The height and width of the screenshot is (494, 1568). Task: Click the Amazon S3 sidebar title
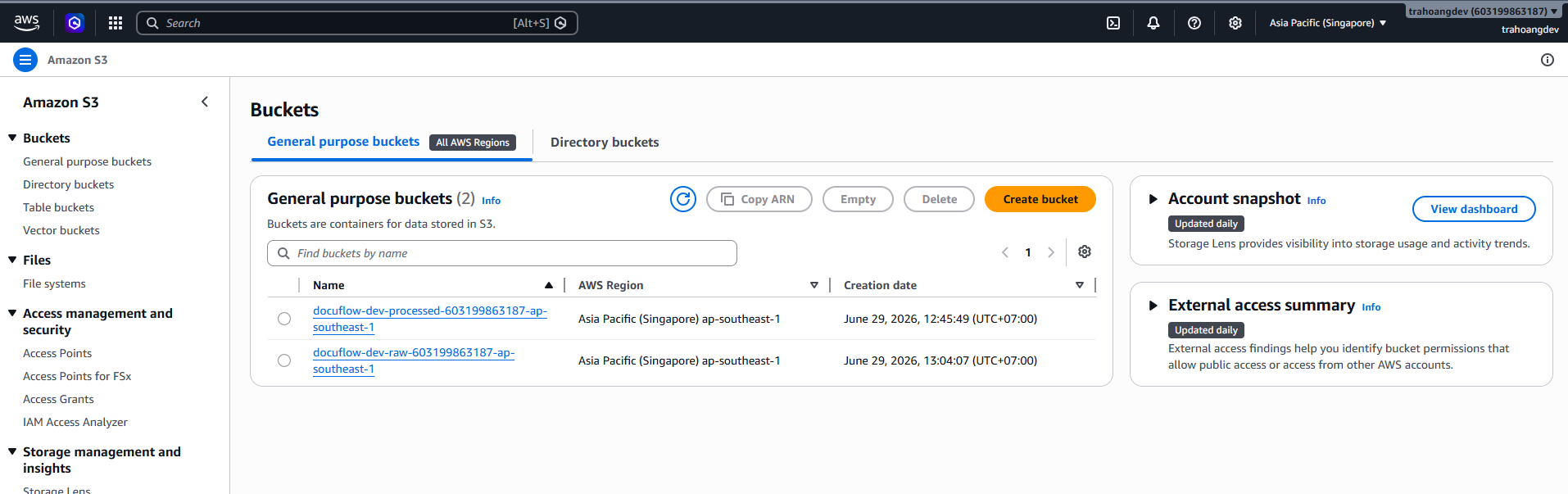point(61,102)
